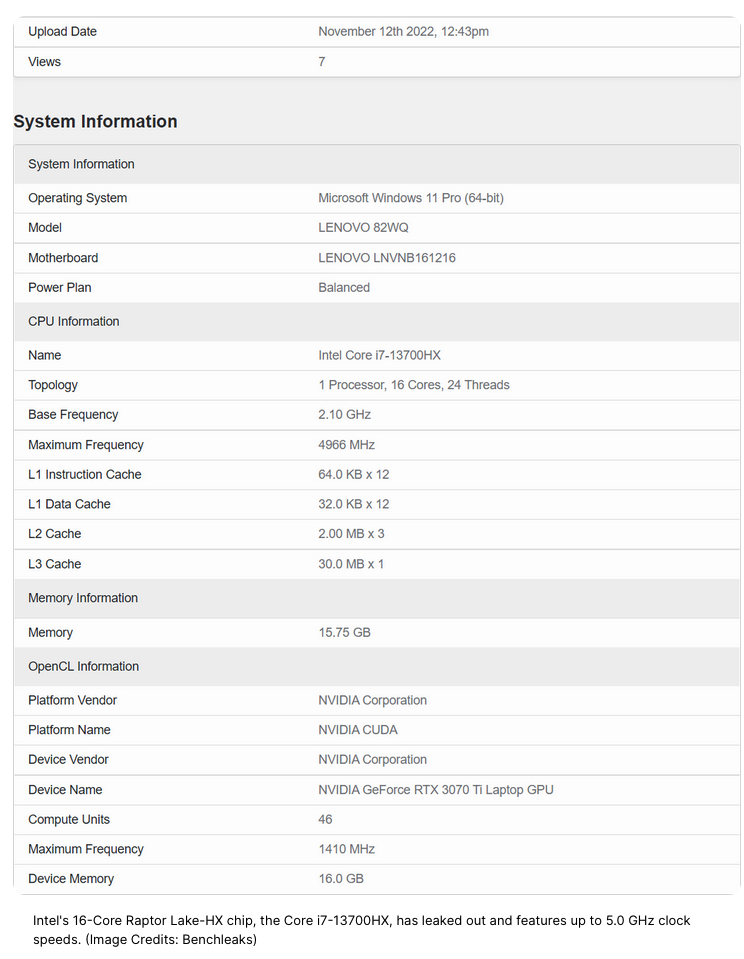Click the 'Views' row label
The width and height of the screenshot is (744, 959).
pos(44,62)
